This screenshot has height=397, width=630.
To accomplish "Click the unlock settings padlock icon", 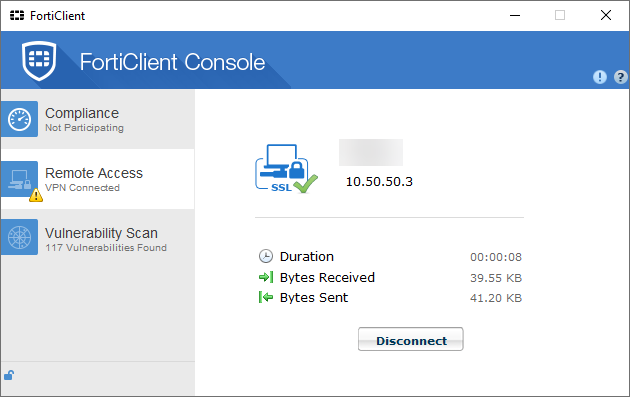I will pyautogui.click(x=9, y=375).
